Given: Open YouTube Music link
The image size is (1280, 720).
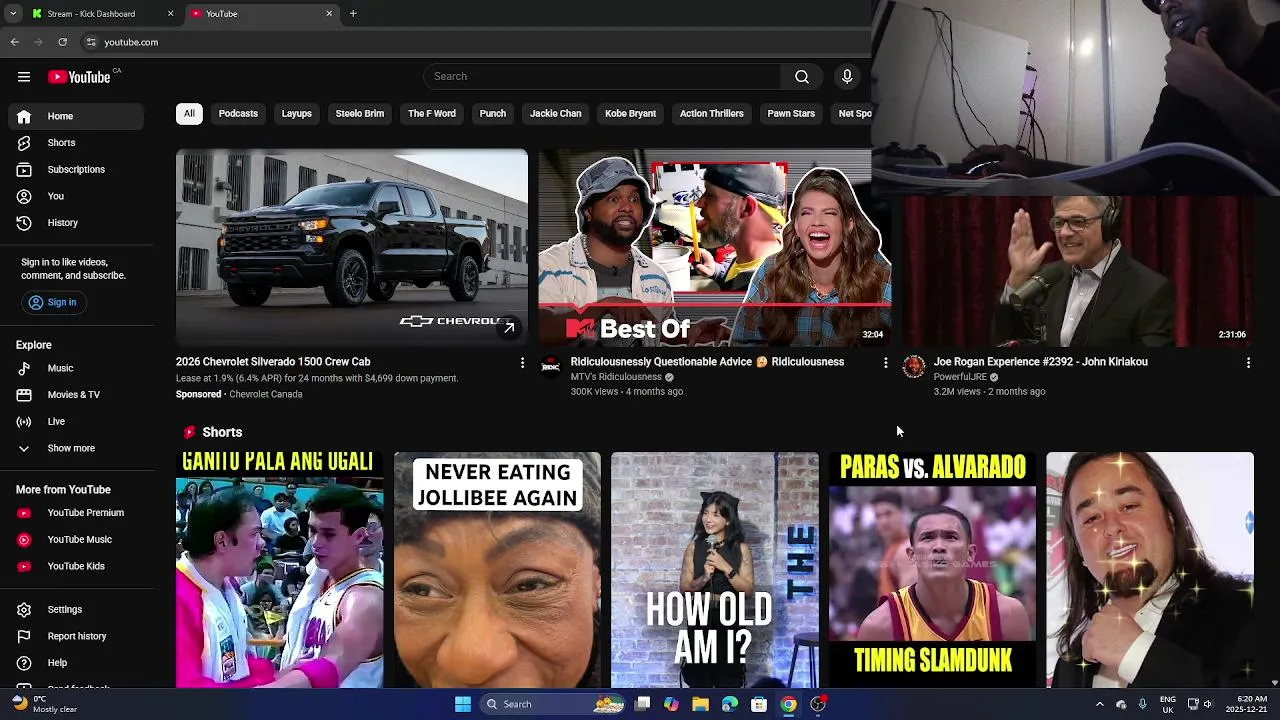Looking at the screenshot, I should coord(76,540).
